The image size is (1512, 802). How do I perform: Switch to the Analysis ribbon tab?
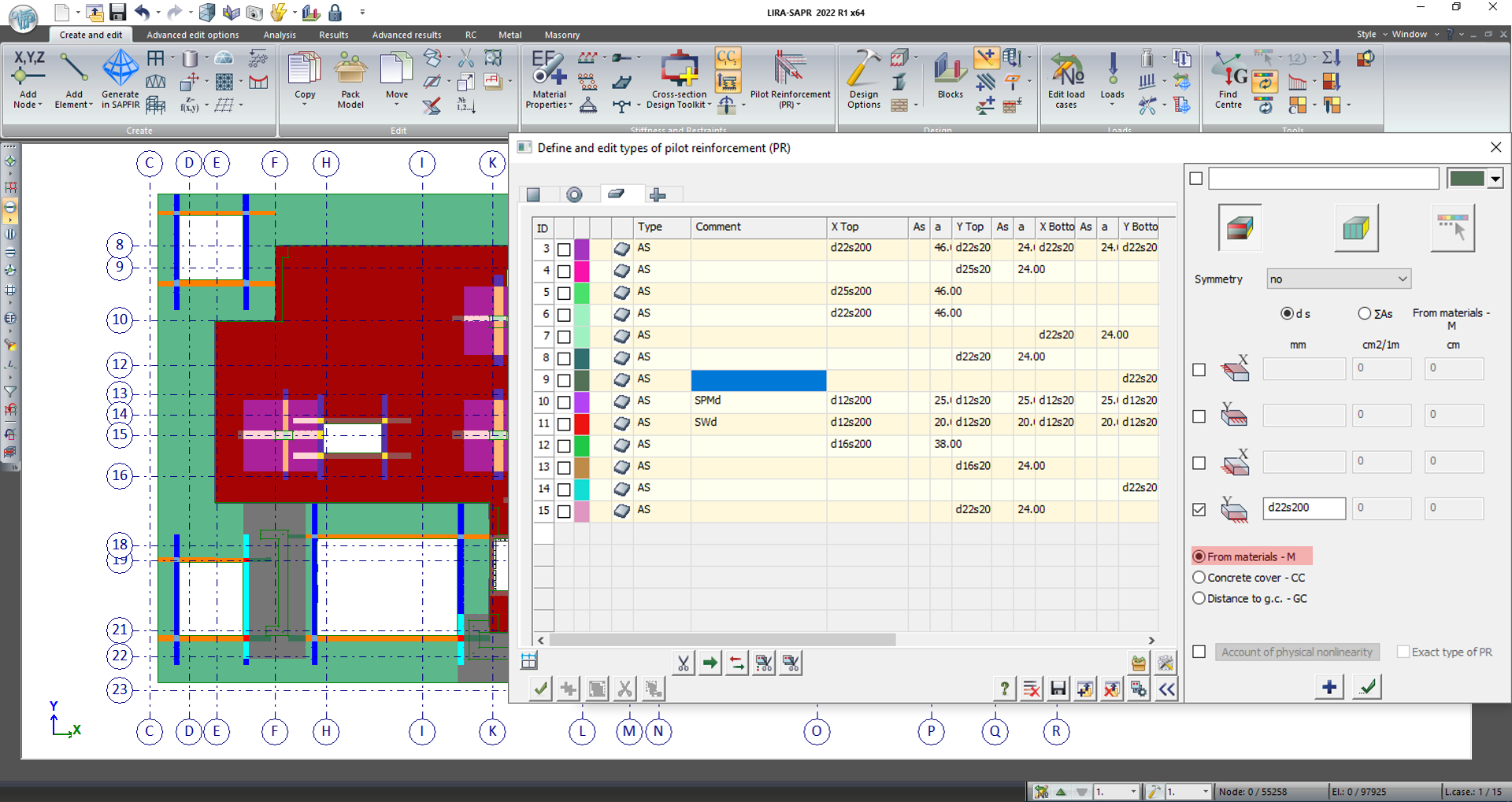click(x=280, y=35)
